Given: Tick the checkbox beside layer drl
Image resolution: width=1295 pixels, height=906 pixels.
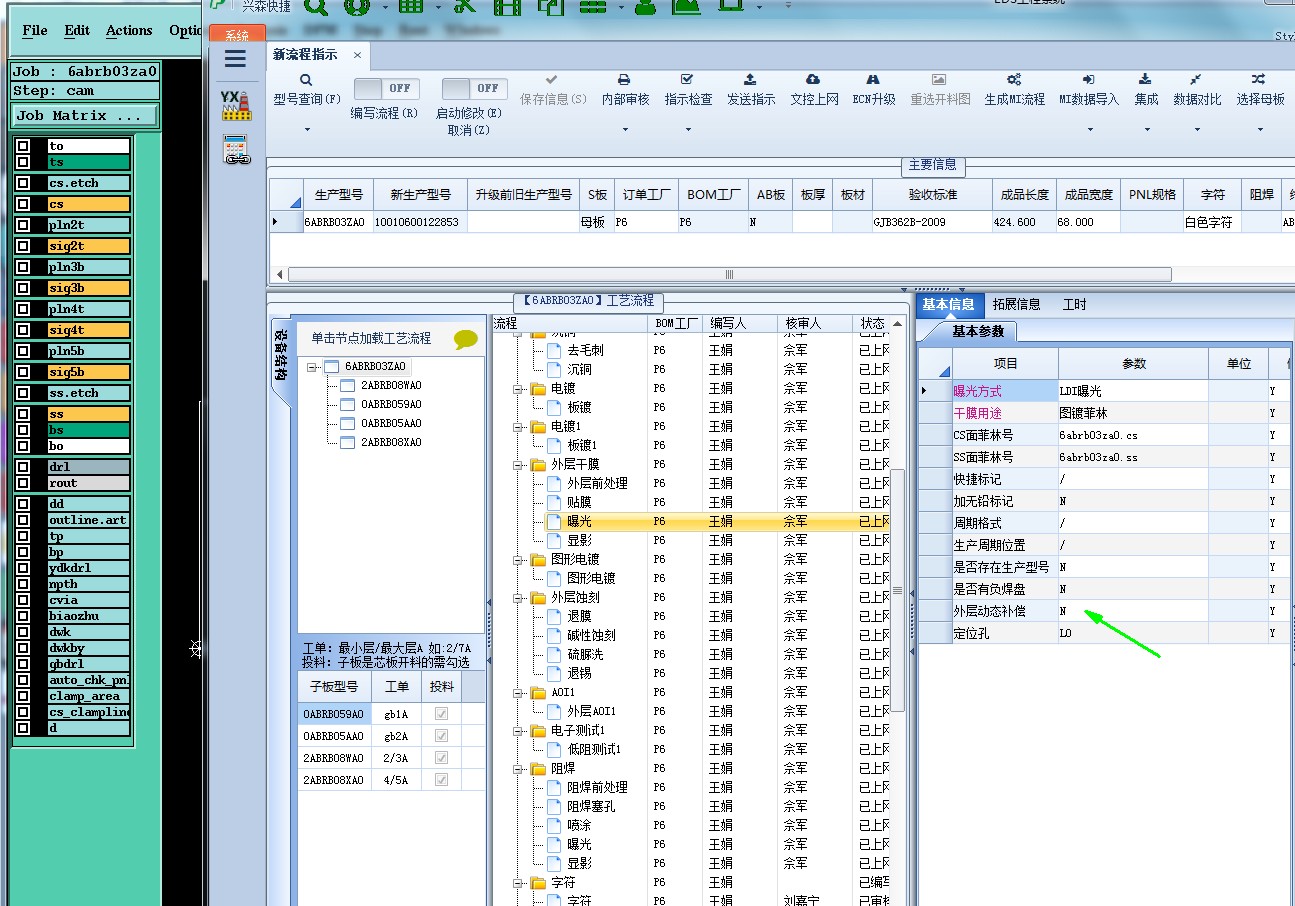Looking at the screenshot, I should 23,467.
